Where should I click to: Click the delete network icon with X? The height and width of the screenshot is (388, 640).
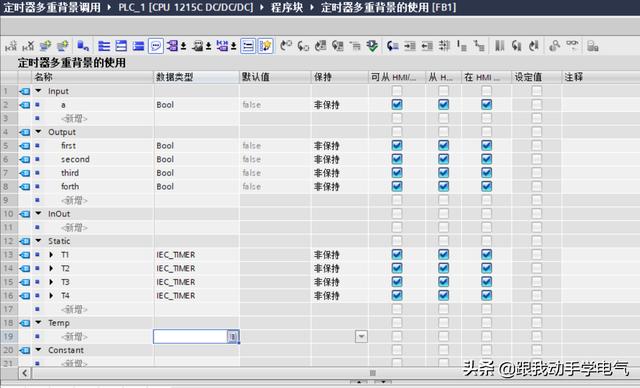pyautogui.click(x=28, y=46)
